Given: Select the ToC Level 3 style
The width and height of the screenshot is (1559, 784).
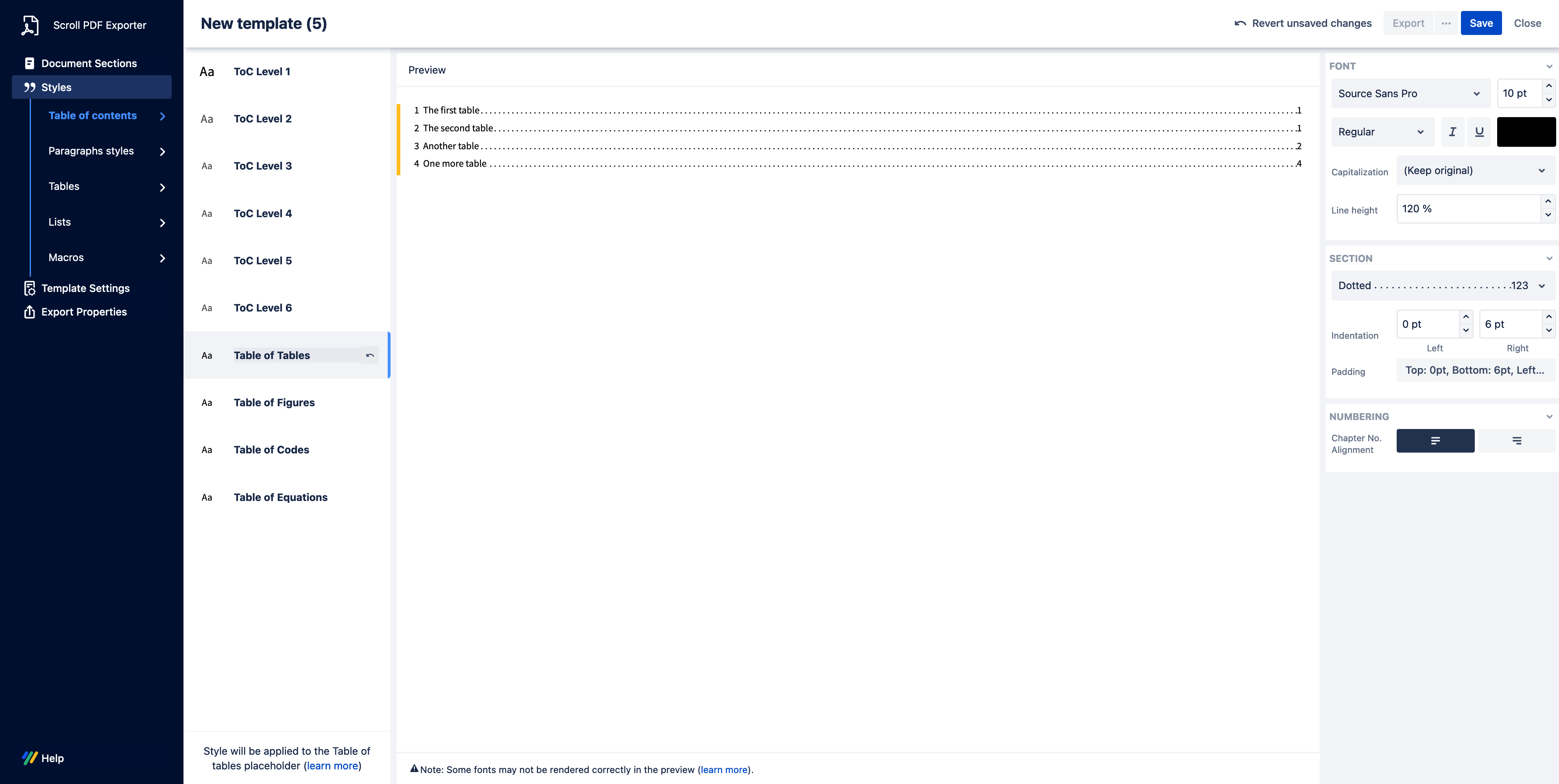Looking at the screenshot, I should tap(263, 166).
